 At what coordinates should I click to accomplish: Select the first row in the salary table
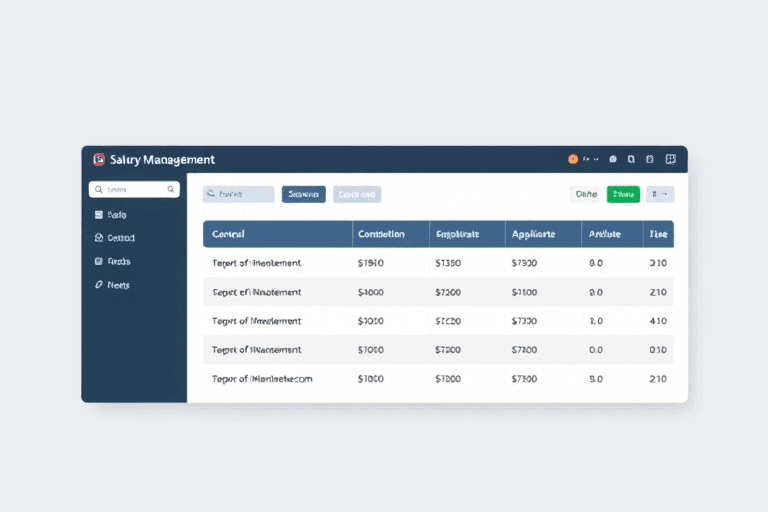[x=438, y=263]
